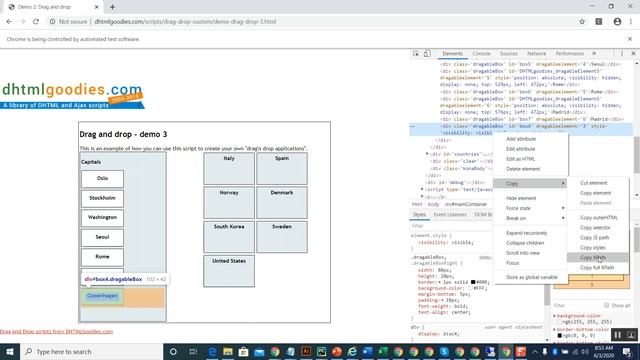640x360 pixels.
Task: Toggle the DevTools device toolbar icon
Action: click(x=427, y=53)
